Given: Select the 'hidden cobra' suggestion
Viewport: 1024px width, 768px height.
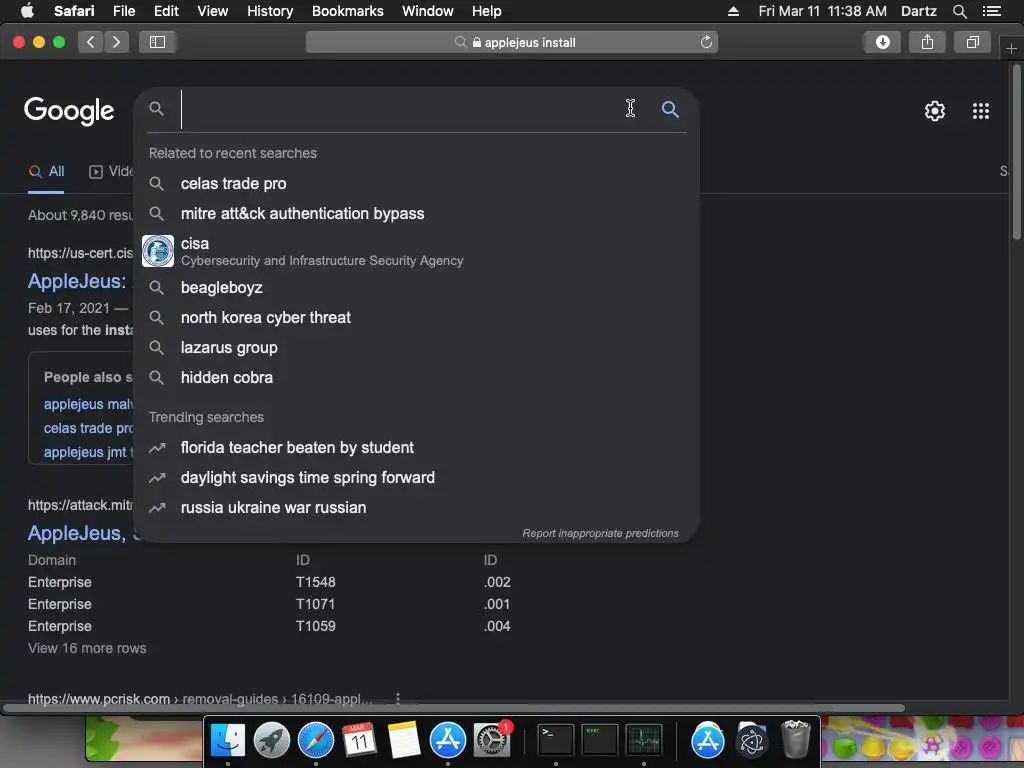Looking at the screenshot, I should [417, 377].
